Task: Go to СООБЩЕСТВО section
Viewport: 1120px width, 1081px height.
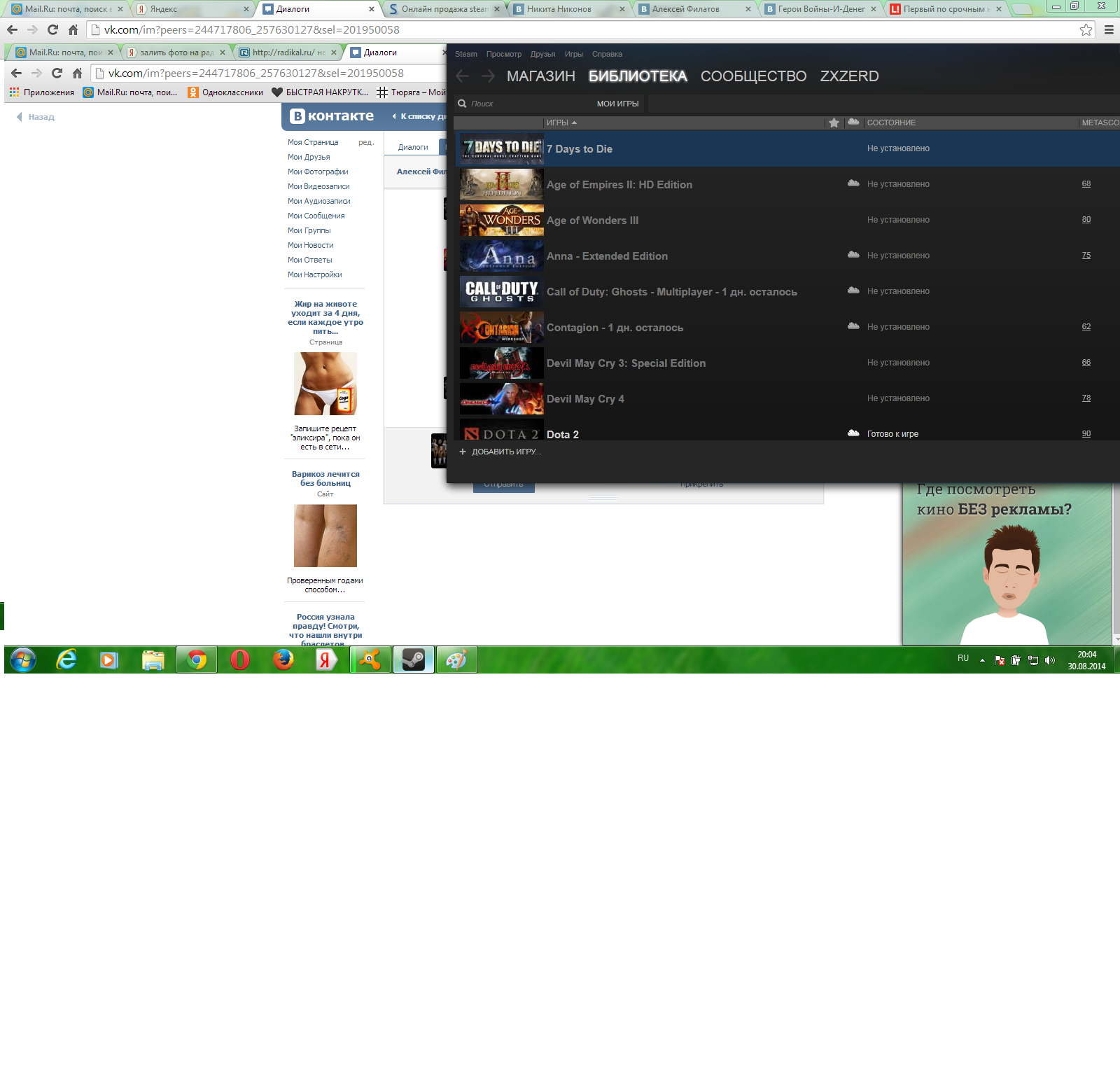Action: (x=754, y=76)
